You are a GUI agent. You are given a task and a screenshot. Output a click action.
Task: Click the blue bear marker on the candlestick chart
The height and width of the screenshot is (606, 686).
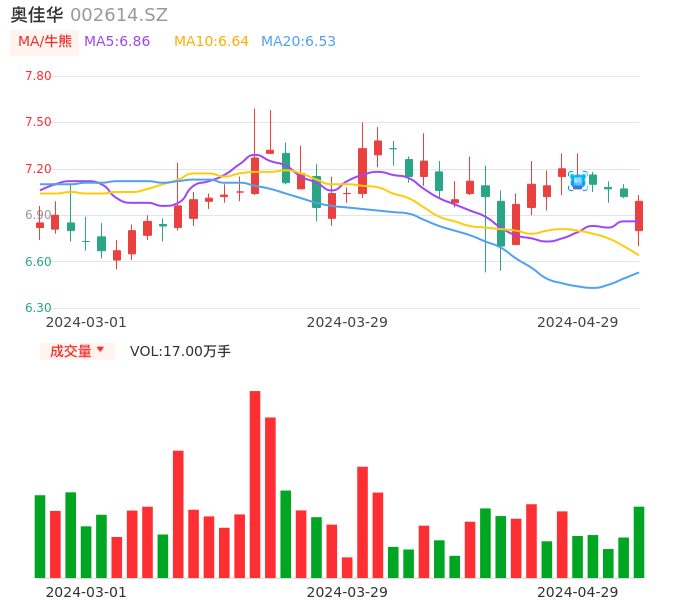point(577,181)
